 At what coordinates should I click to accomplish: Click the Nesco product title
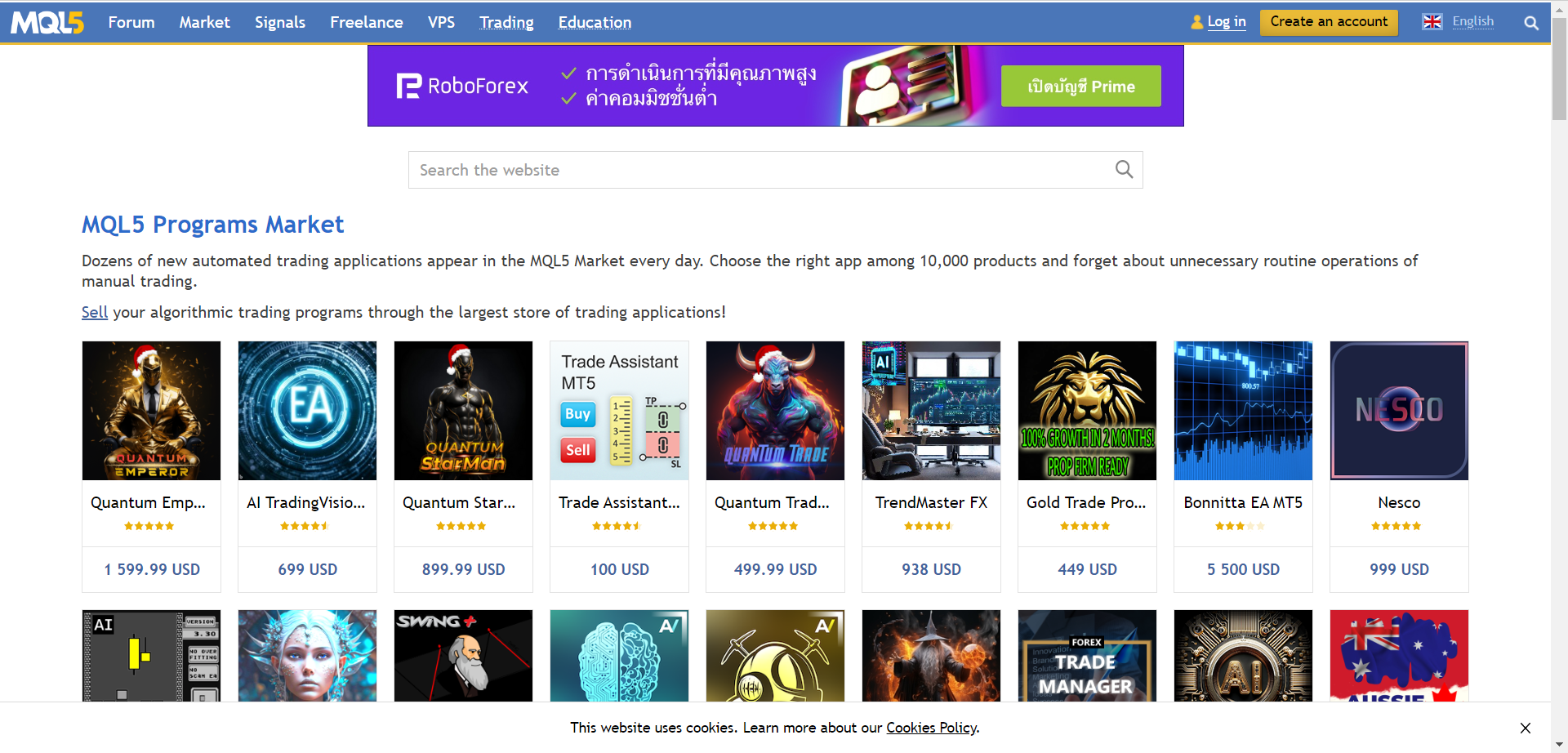tap(1400, 503)
